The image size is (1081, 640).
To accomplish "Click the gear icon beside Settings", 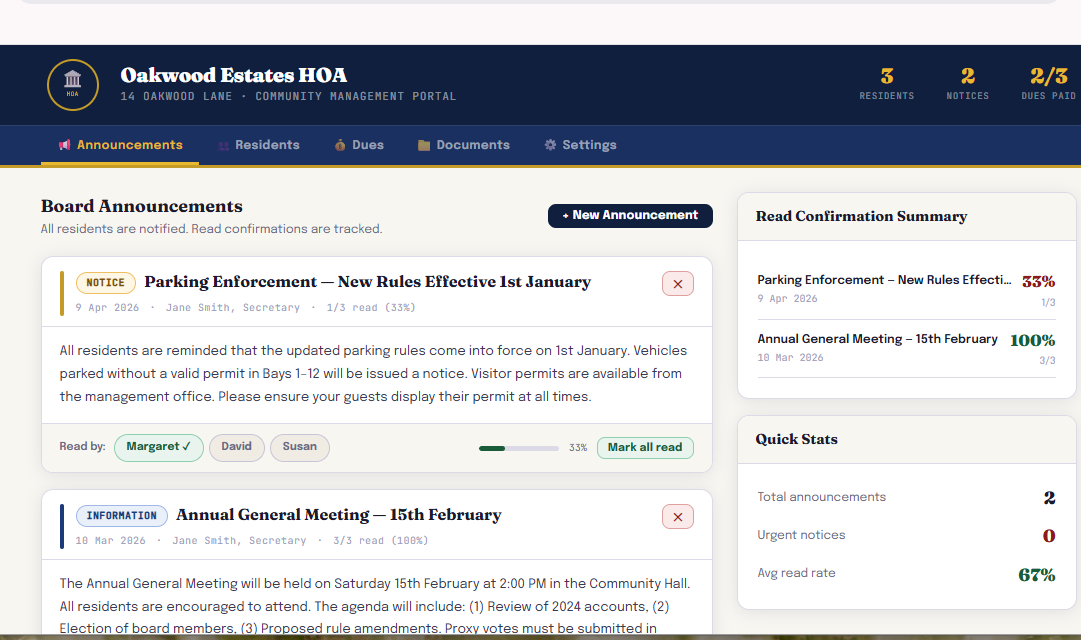I will [550, 145].
